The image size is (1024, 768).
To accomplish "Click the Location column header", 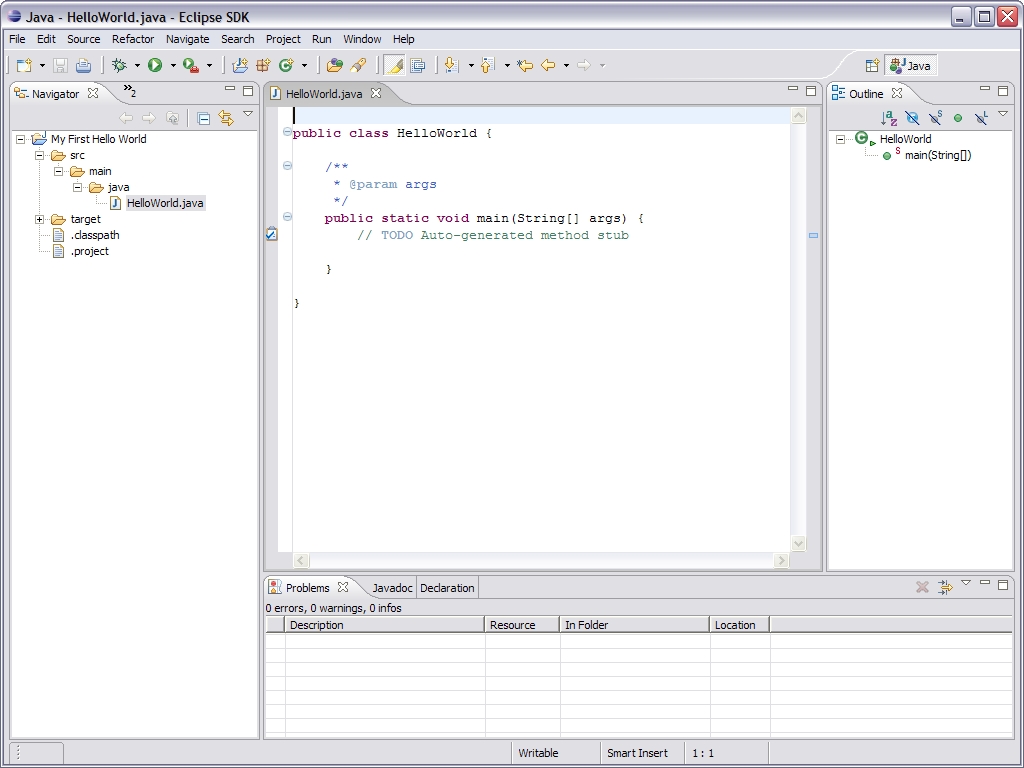I will (x=739, y=625).
